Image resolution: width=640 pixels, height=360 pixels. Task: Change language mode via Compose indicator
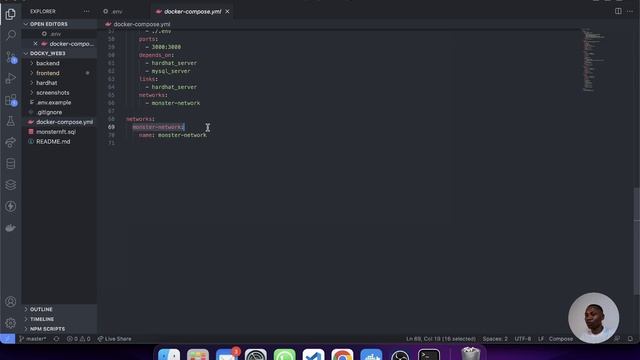click(x=561, y=339)
